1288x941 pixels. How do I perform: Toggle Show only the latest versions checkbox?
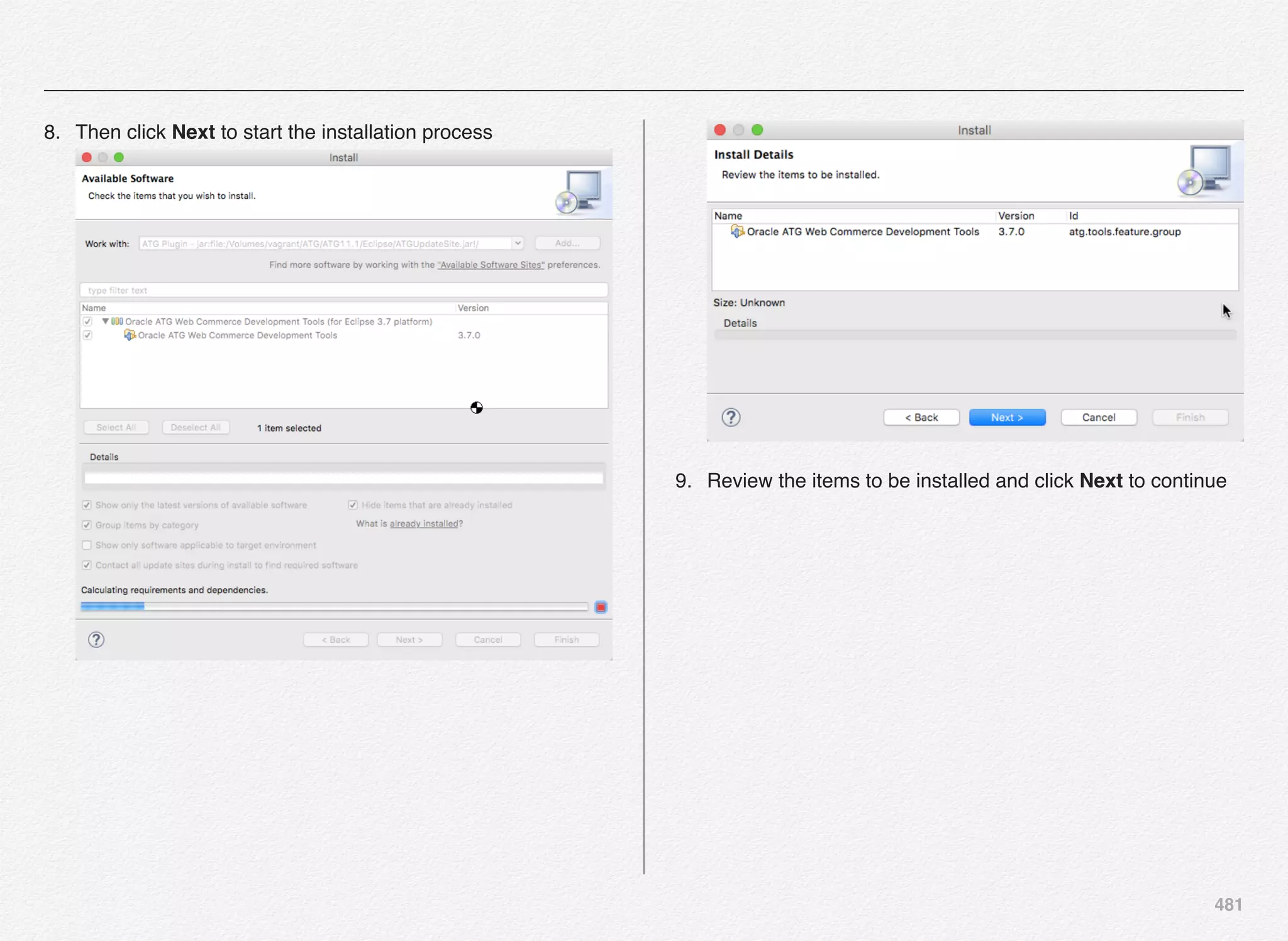87,505
